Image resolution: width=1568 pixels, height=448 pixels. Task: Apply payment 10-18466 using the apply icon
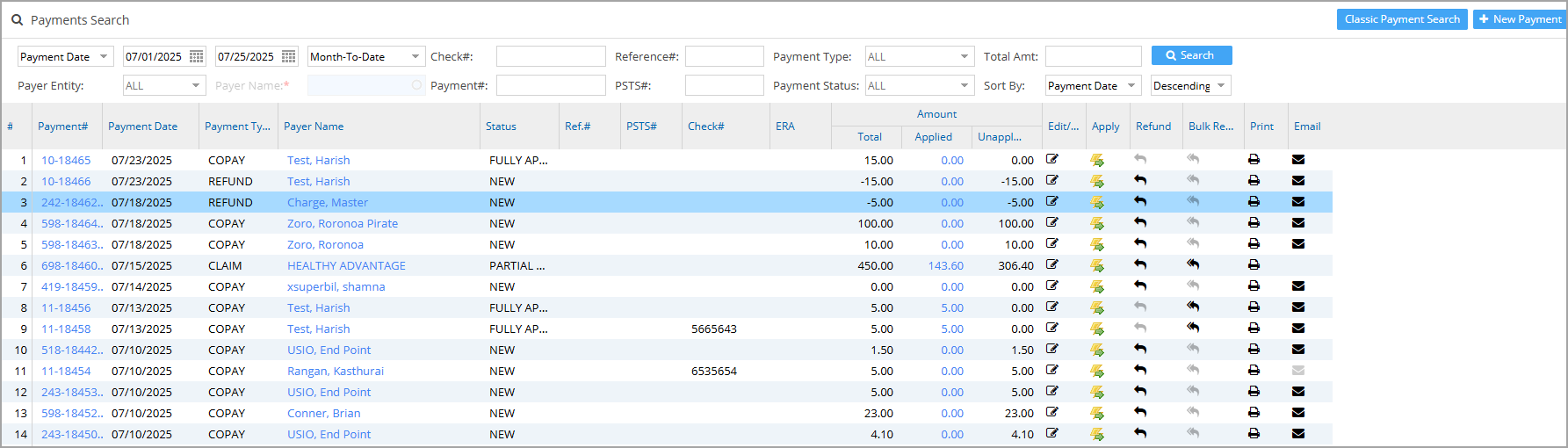pos(1097,181)
